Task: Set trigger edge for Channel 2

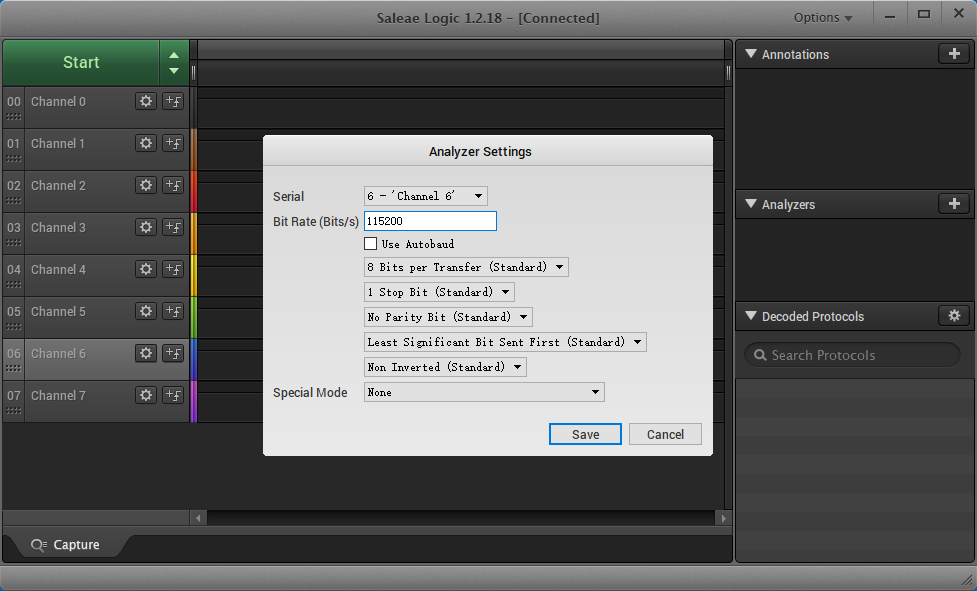Action: [173, 185]
